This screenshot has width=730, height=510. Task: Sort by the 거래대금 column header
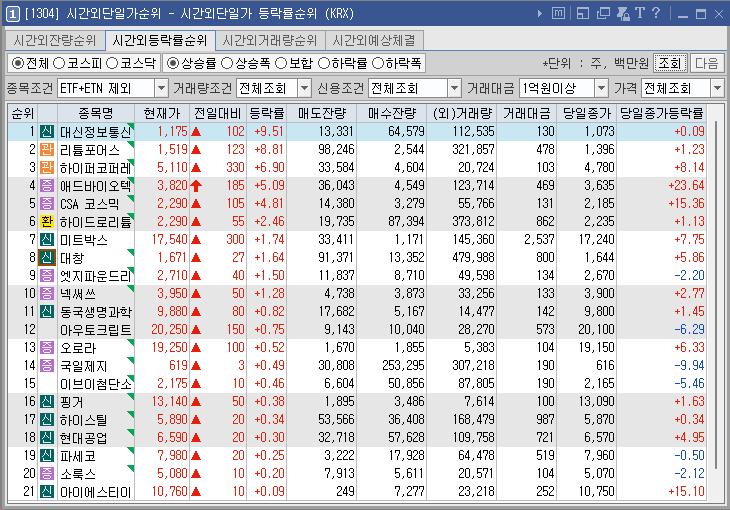click(x=527, y=113)
